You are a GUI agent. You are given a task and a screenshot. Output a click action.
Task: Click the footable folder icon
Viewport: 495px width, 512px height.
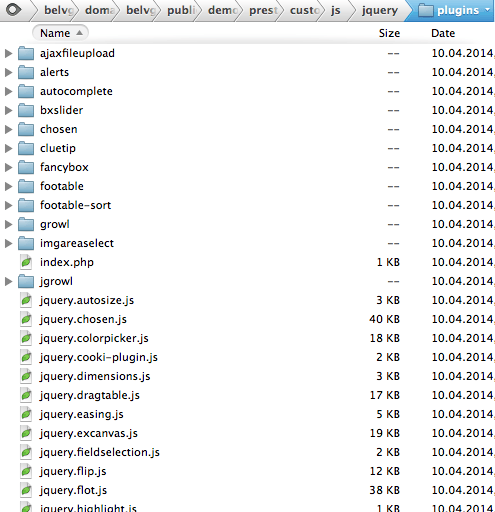pos(26,186)
